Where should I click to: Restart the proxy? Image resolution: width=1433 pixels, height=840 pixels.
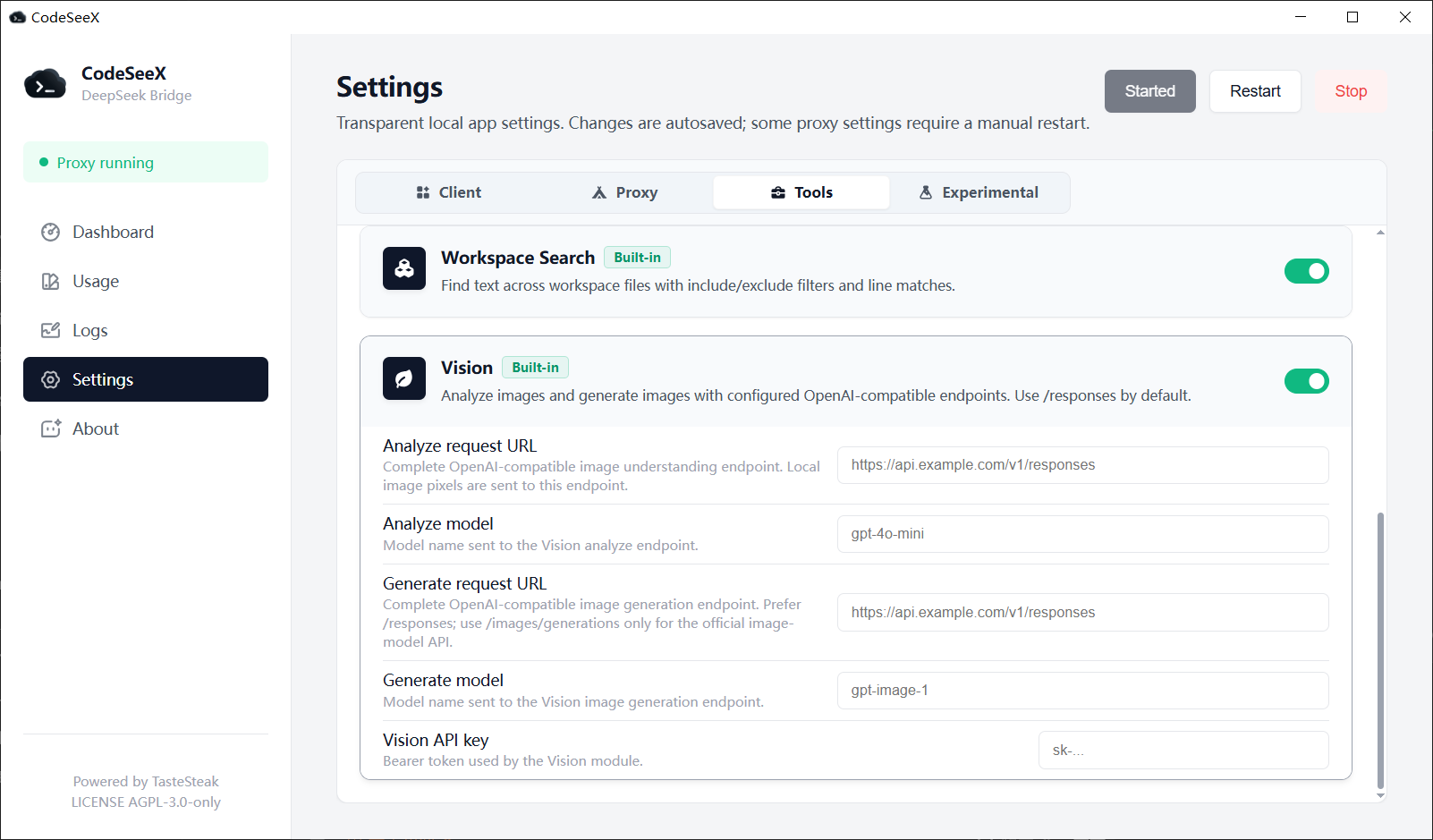1255,91
